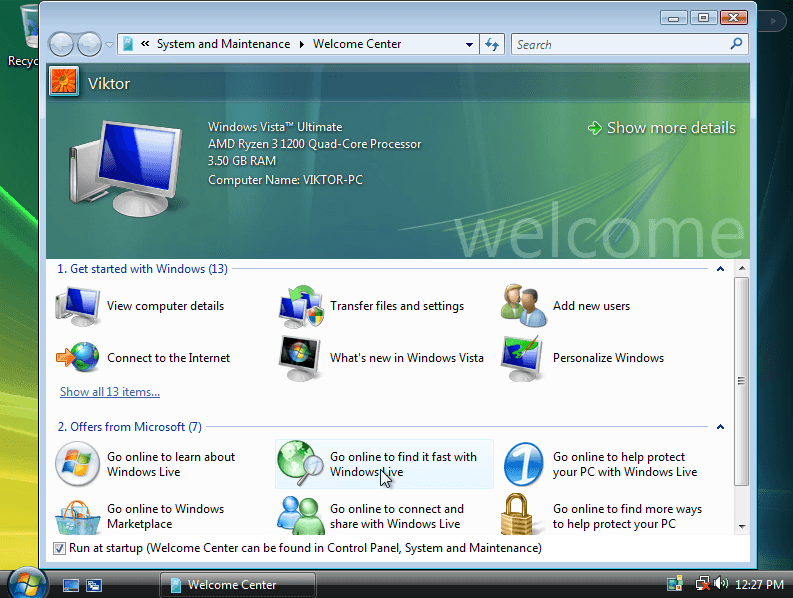This screenshot has width=793, height=598.
Task: Open Connect to the Internet globe icon
Action: pyautogui.click(x=78, y=358)
